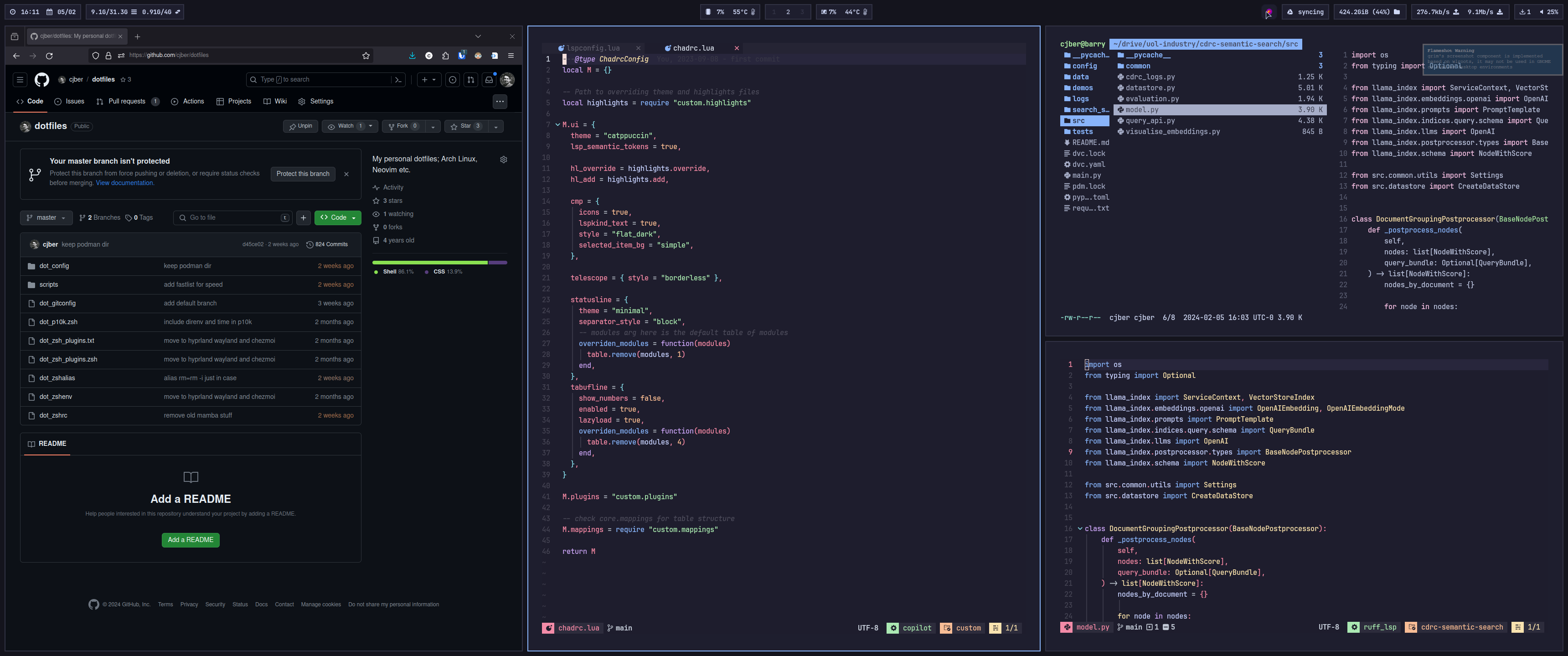This screenshot has width=1568, height=656.
Task: Collapse the M.ui fold in chadrc.lua
Action: pyautogui.click(x=557, y=125)
